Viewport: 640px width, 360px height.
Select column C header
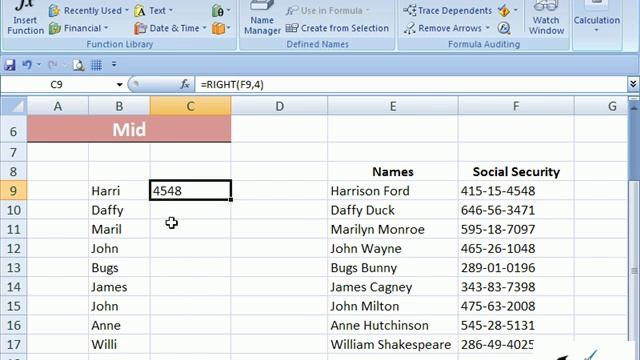(x=190, y=106)
